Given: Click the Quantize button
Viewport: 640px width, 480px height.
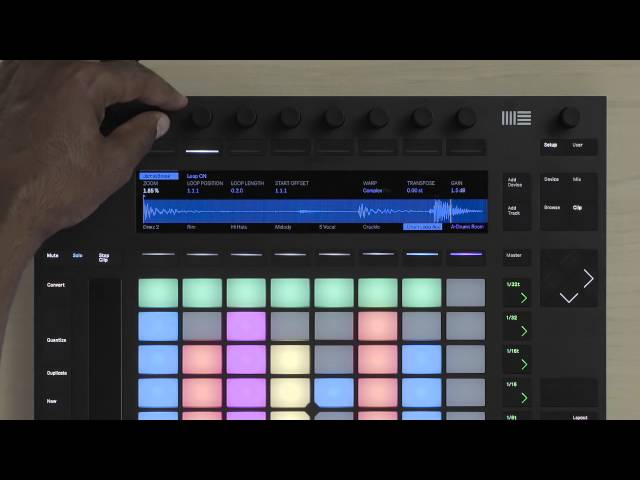Looking at the screenshot, I should (56, 340).
